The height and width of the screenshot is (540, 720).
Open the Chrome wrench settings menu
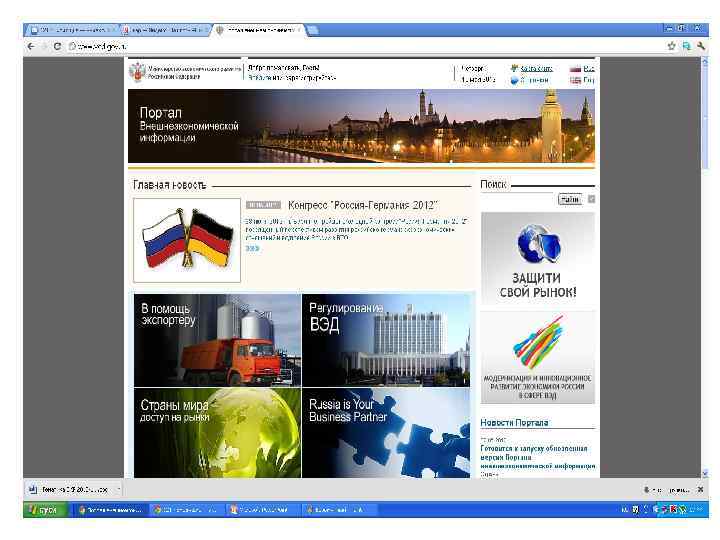coord(701,46)
